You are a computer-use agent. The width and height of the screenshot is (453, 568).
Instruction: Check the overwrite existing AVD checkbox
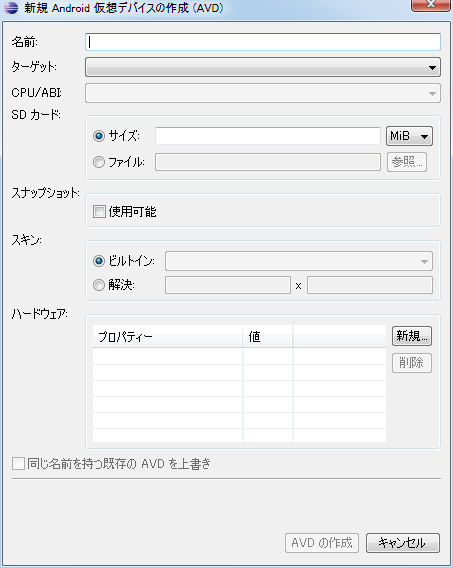[x=18, y=463]
